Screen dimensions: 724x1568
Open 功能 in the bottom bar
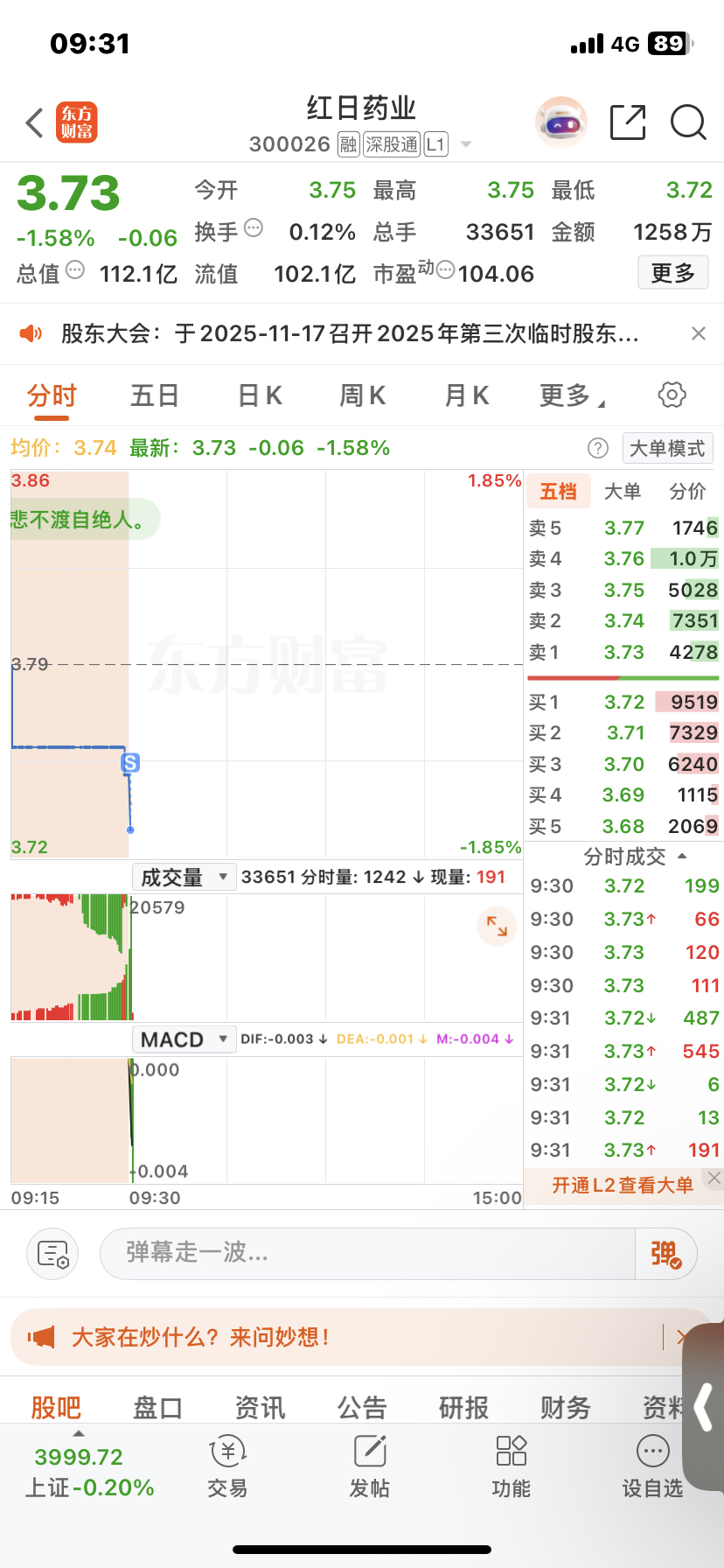click(512, 1467)
